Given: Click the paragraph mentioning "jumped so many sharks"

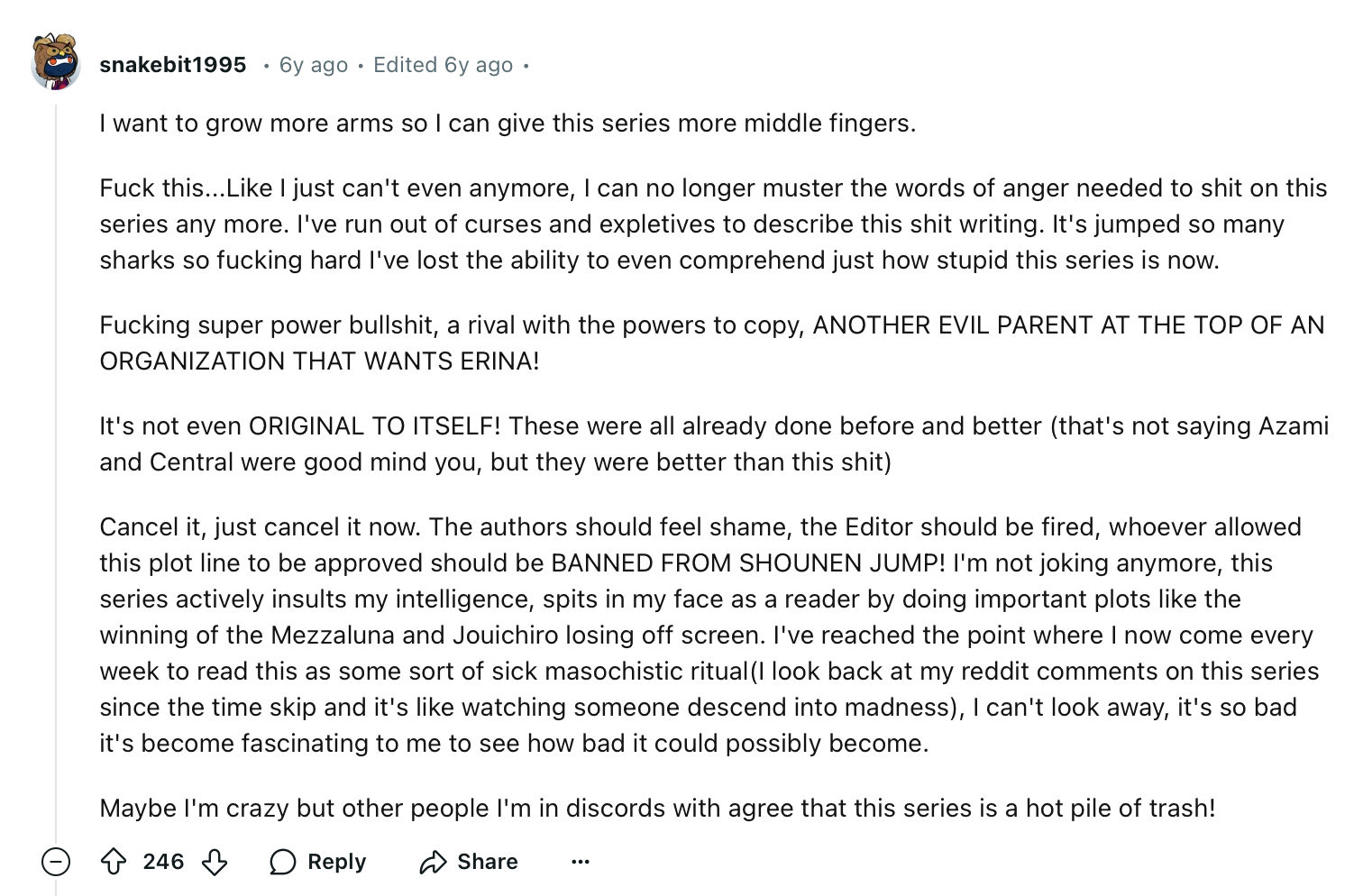Looking at the screenshot, I should click(712, 224).
